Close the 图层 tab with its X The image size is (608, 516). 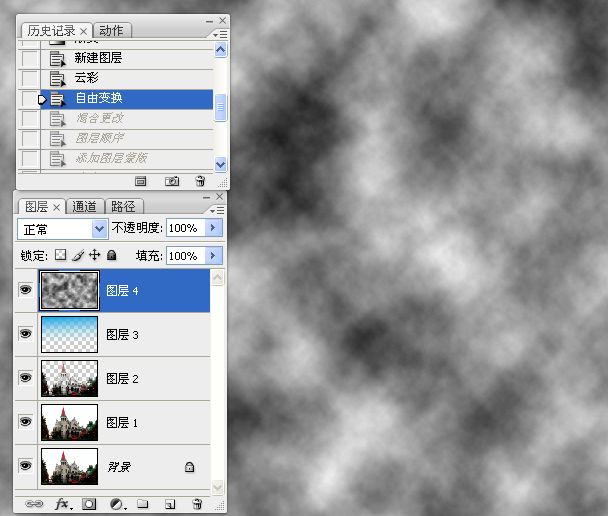click(57, 207)
